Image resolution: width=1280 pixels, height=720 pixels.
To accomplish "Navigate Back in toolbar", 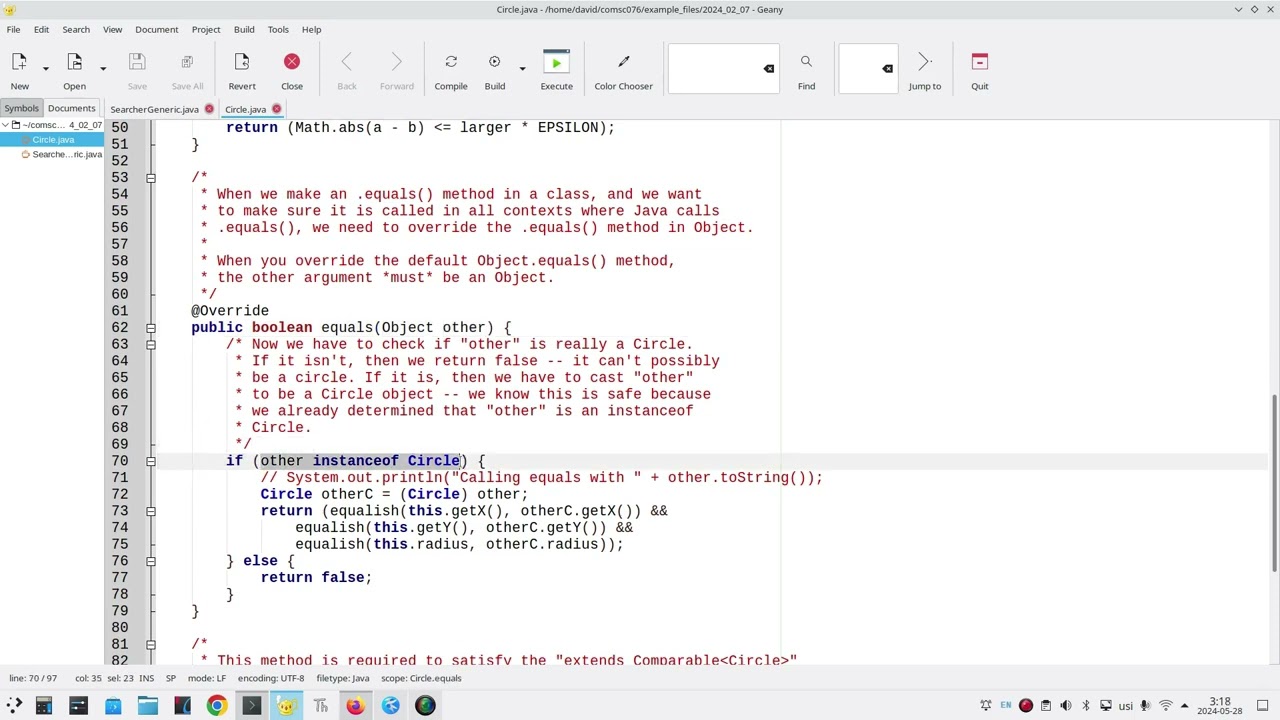I will [347, 71].
